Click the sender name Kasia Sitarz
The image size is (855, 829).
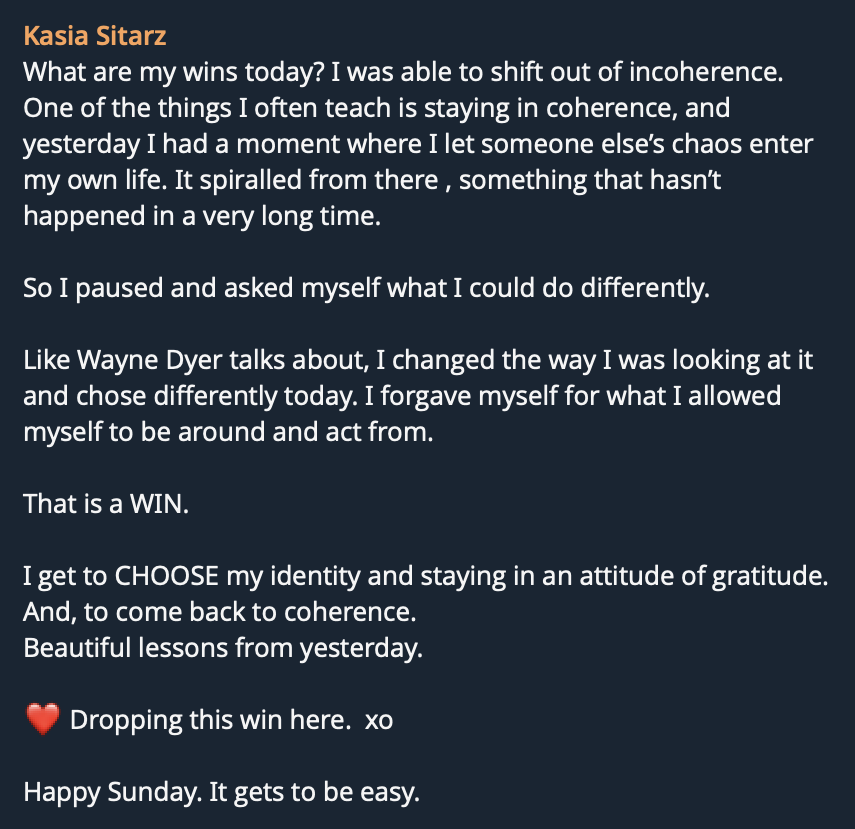click(x=94, y=37)
